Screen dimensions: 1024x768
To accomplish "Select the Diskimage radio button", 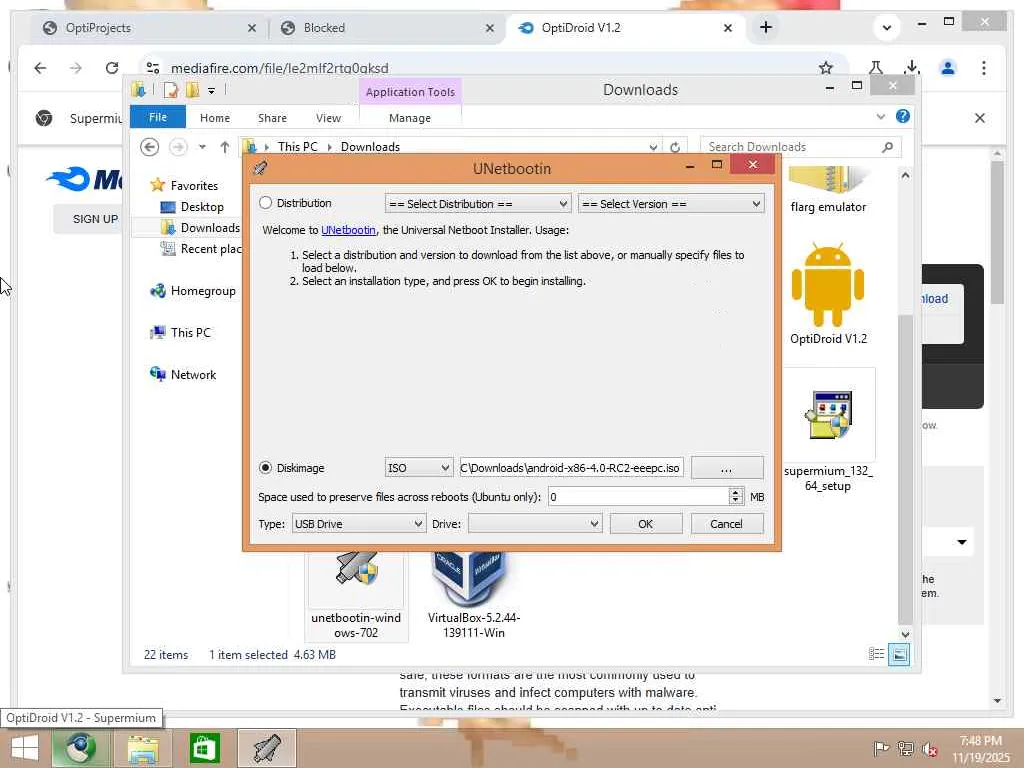I will (x=265, y=468).
